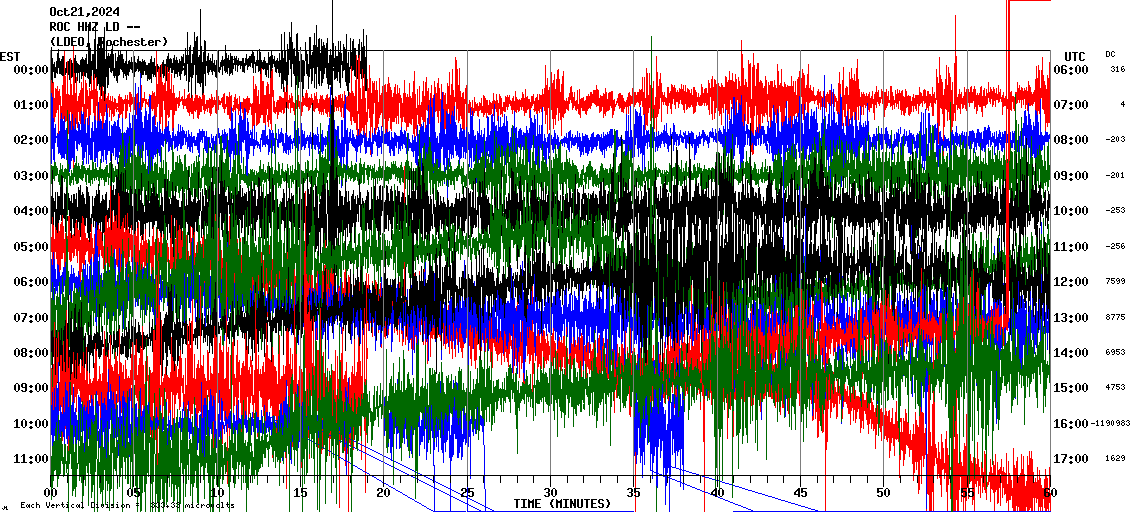Click the 60 minute axis tick
Viewport: 1130px width, 519px height.
(x=1049, y=493)
